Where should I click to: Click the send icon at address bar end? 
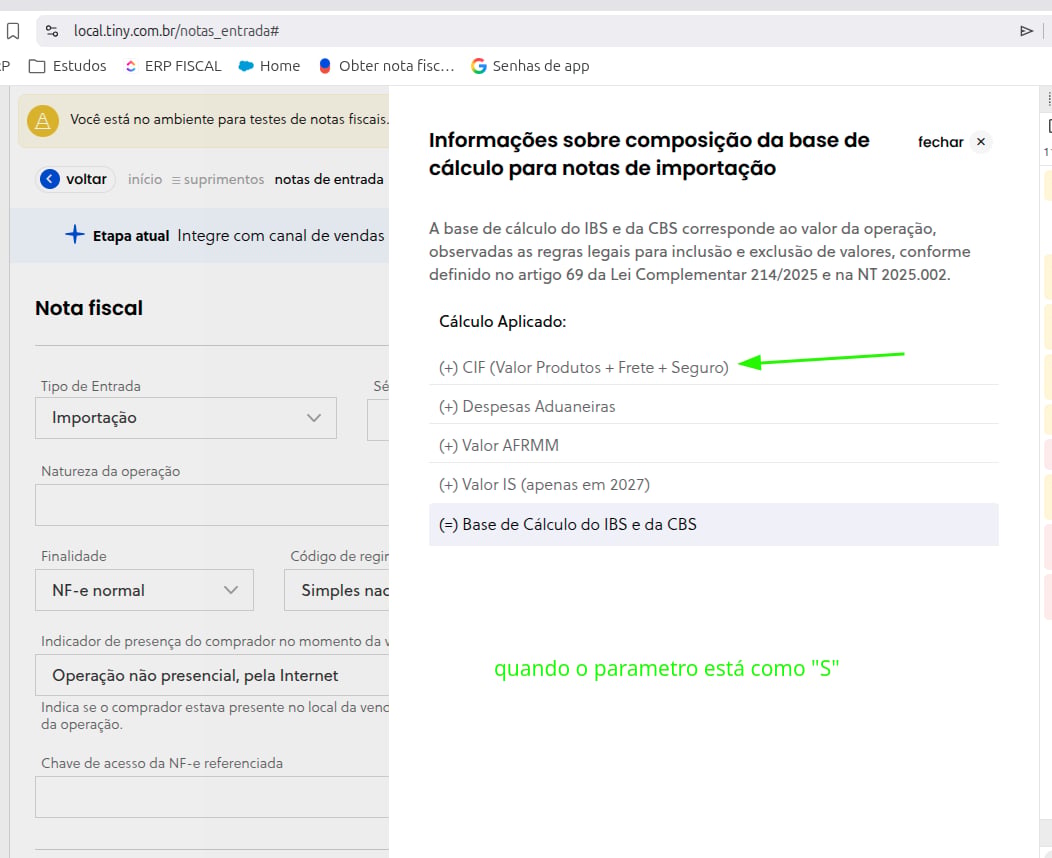[x=1026, y=31]
